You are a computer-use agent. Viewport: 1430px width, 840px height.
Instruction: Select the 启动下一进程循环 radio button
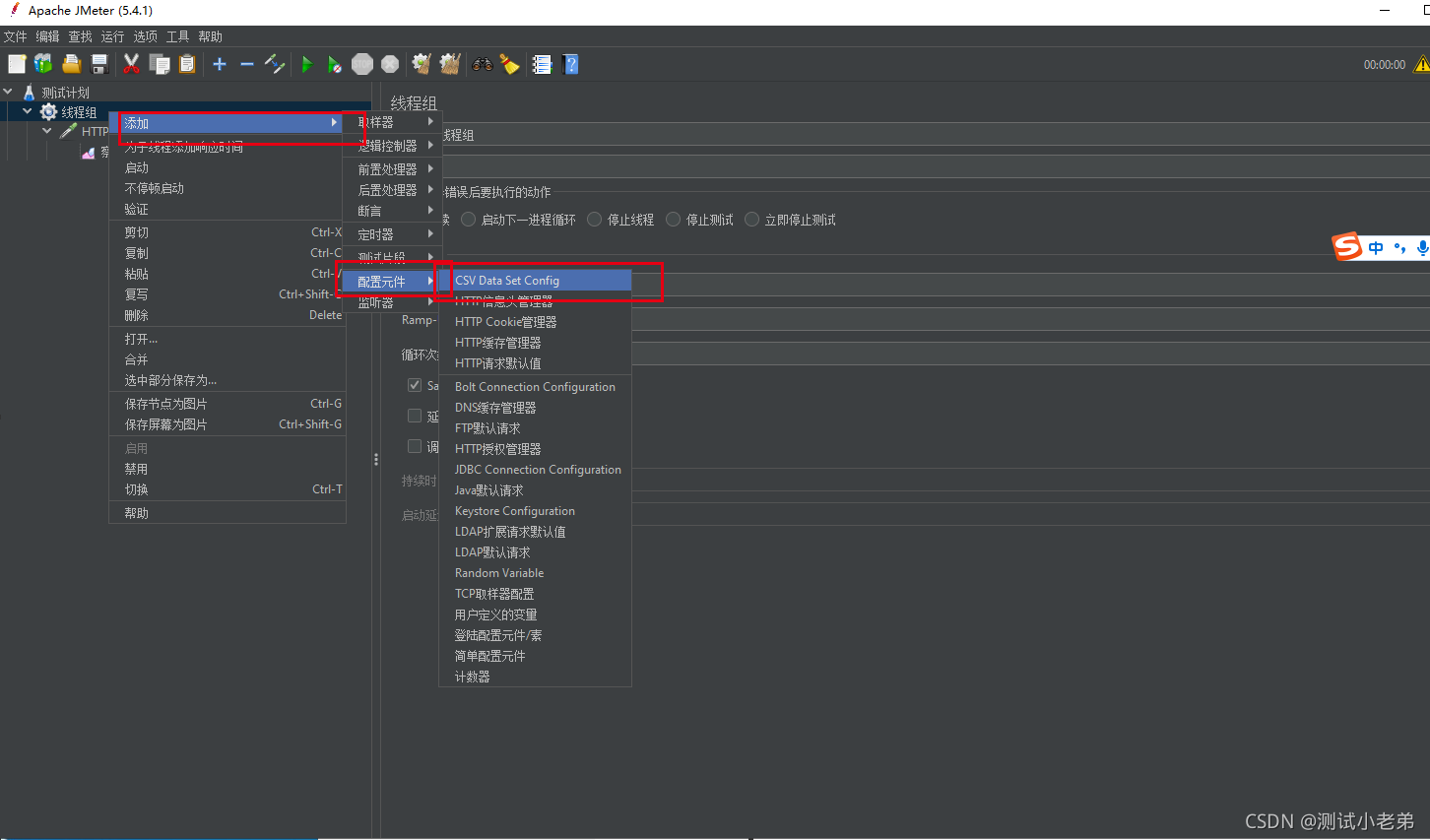click(469, 220)
